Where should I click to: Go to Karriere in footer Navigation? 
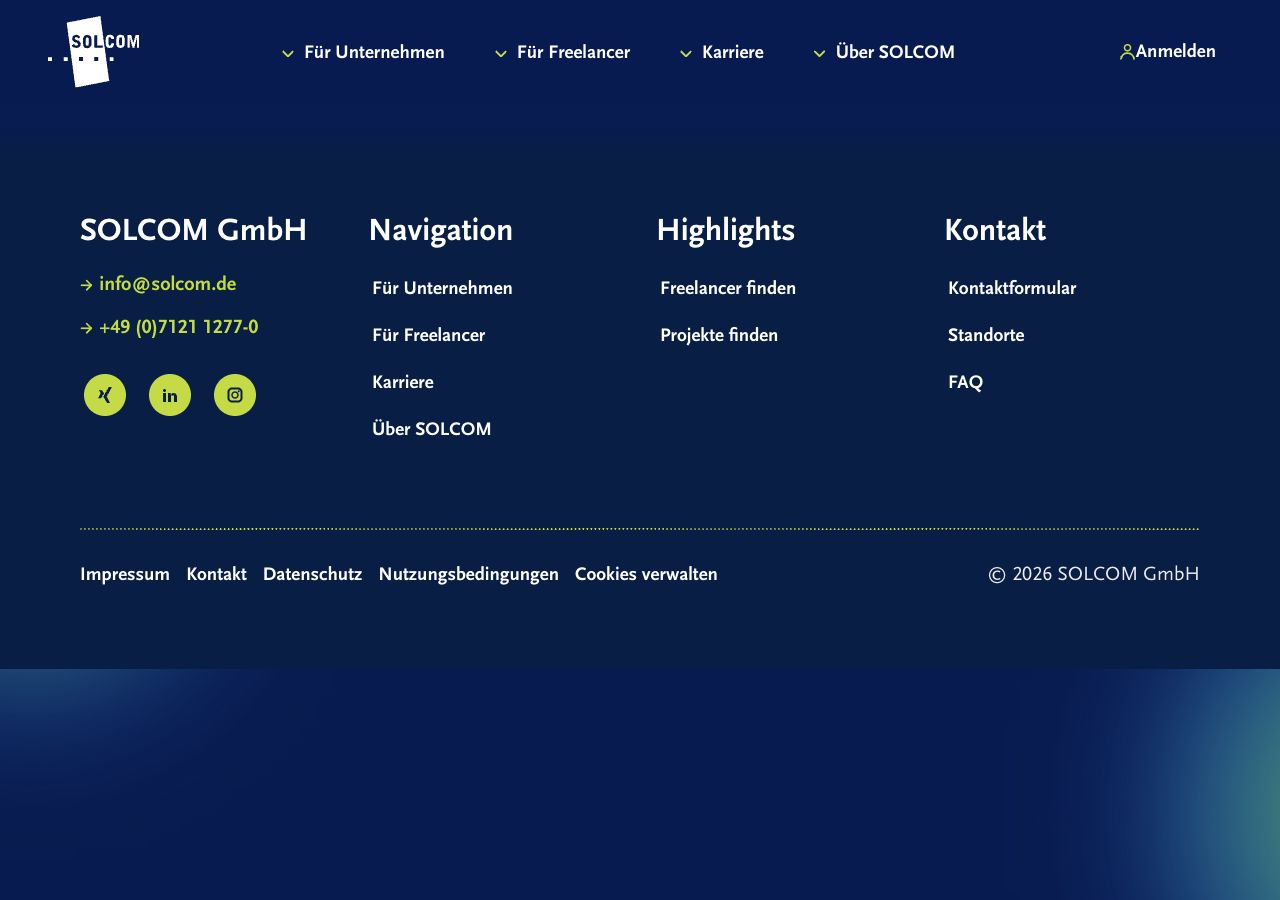pos(403,382)
